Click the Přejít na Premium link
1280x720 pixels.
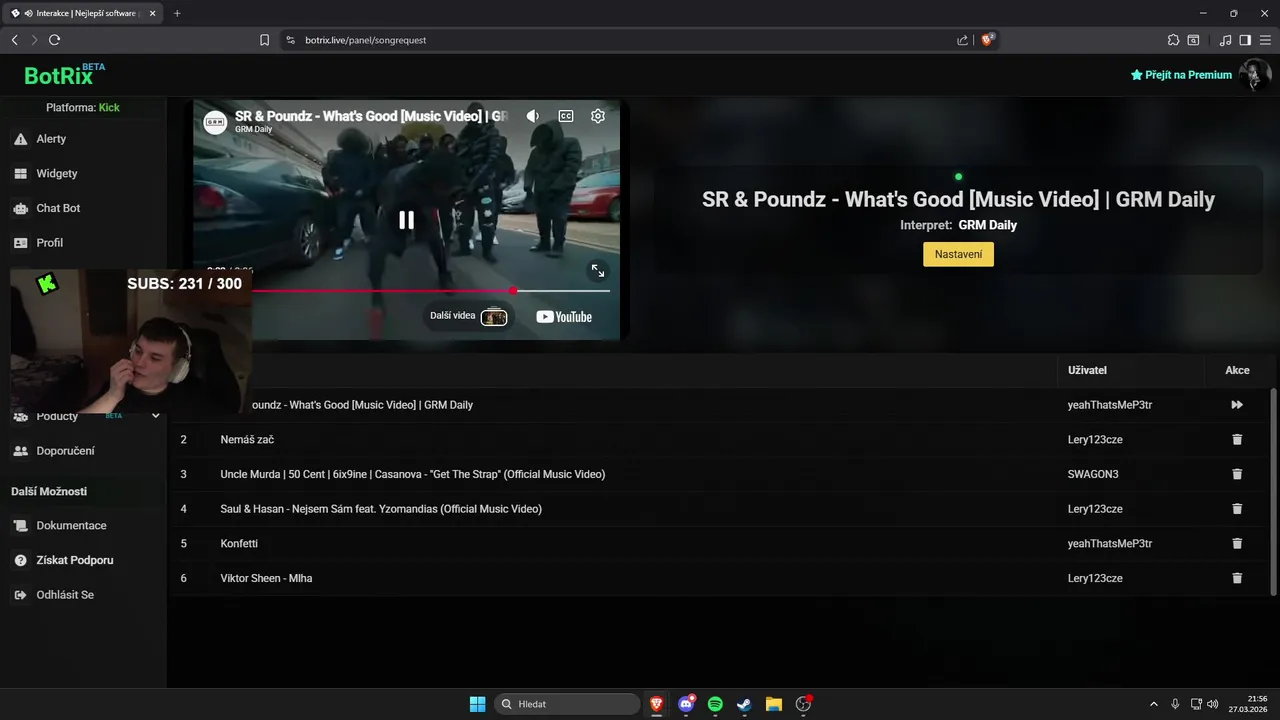1181,75
